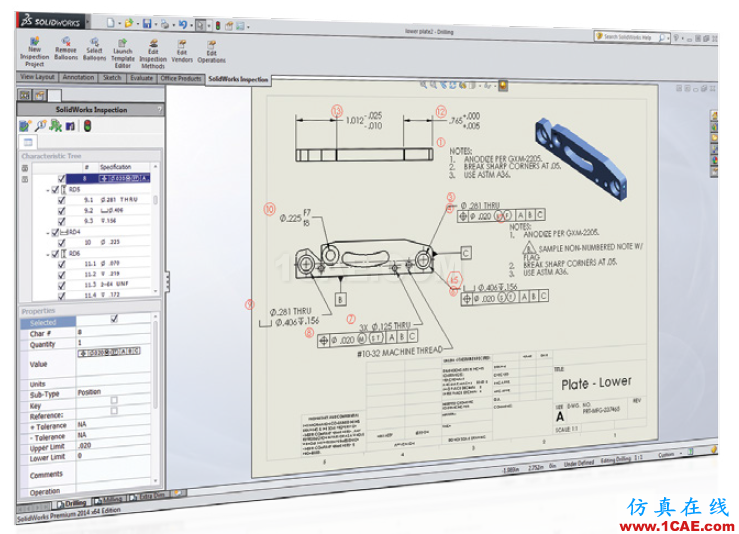Click the first panel tab icon above SolidWorks Inspection header

click(x=25, y=96)
